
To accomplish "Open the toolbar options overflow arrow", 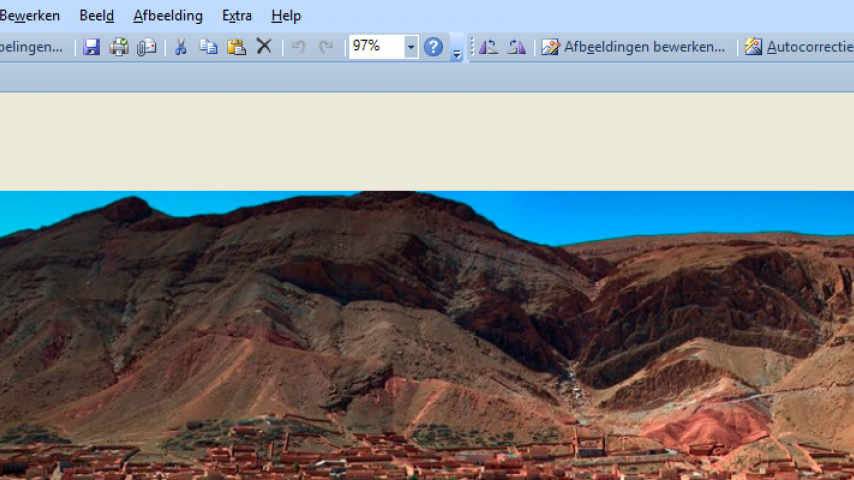I will coord(457,52).
